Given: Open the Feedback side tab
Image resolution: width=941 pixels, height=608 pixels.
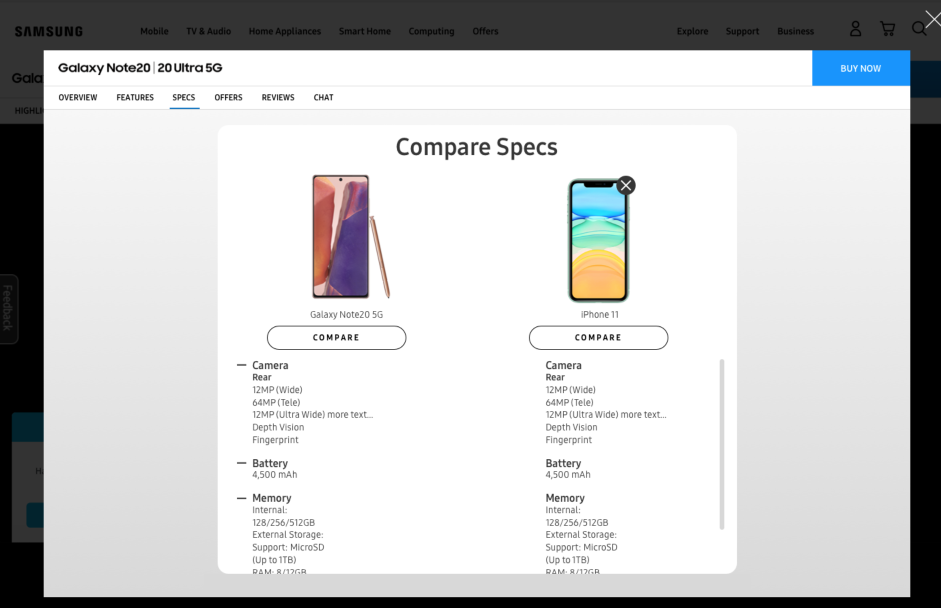Looking at the screenshot, I should coord(8,309).
